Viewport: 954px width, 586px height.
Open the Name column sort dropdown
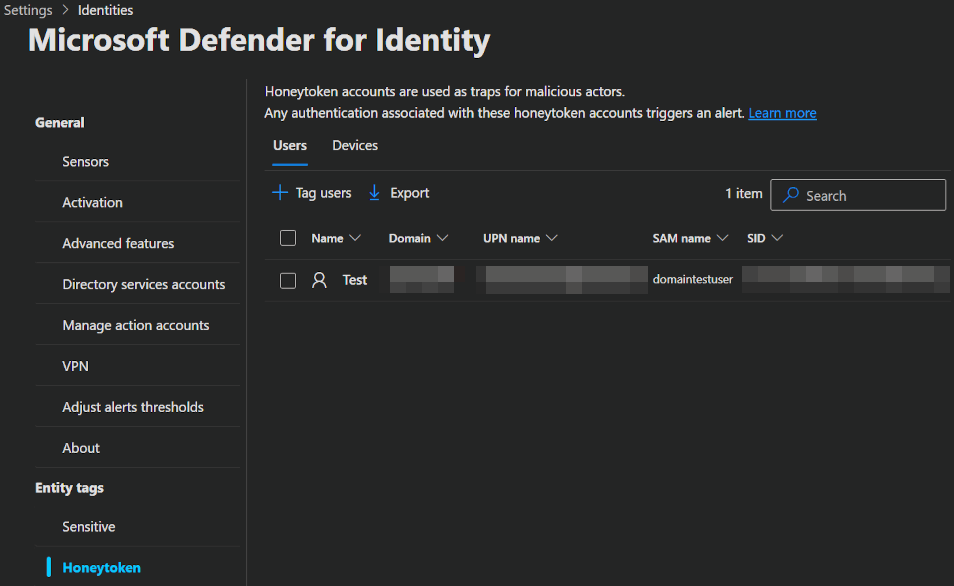coord(354,239)
